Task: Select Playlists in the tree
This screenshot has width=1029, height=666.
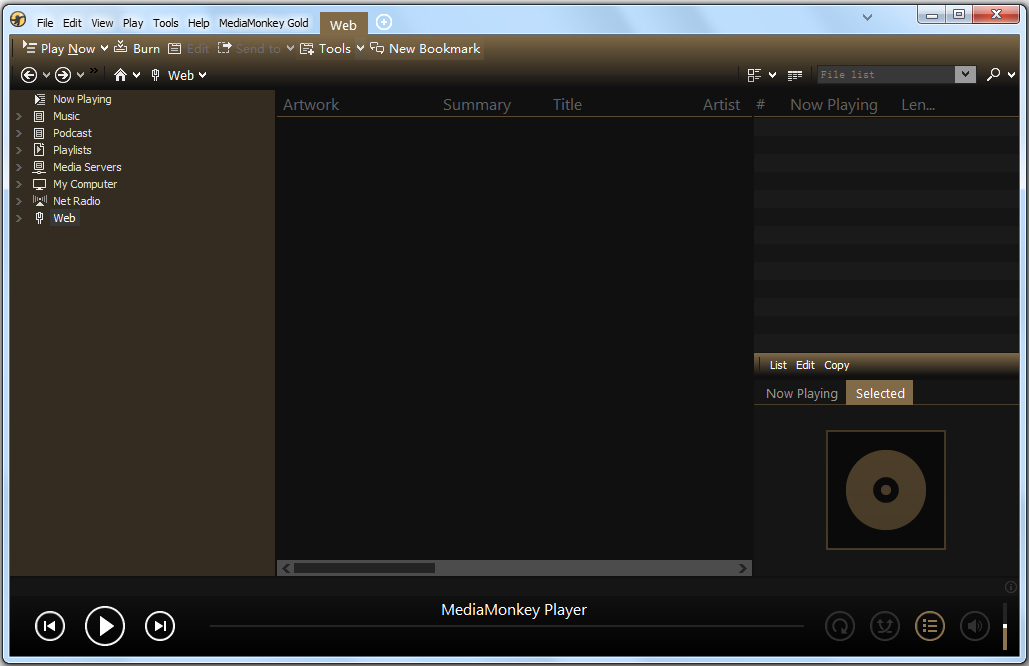Action: tap(72, 150)
